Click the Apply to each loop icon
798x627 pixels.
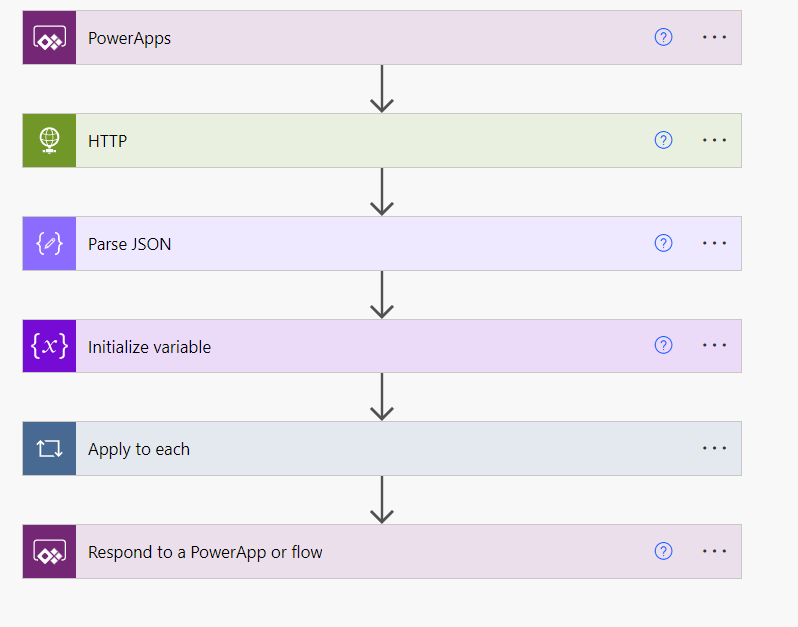click(x=49, y=449)
